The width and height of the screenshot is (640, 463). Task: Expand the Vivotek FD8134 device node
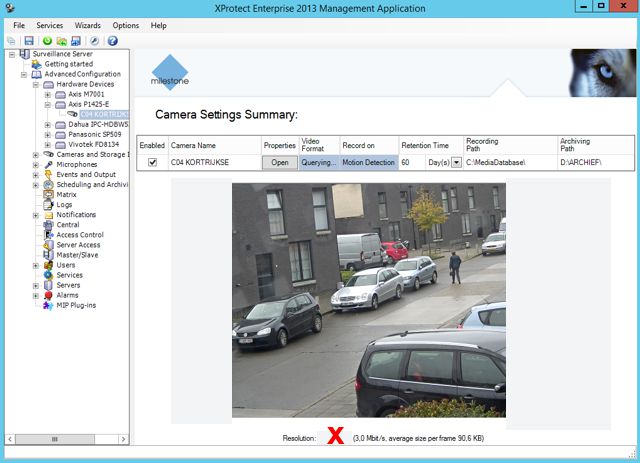click(48, 145)
